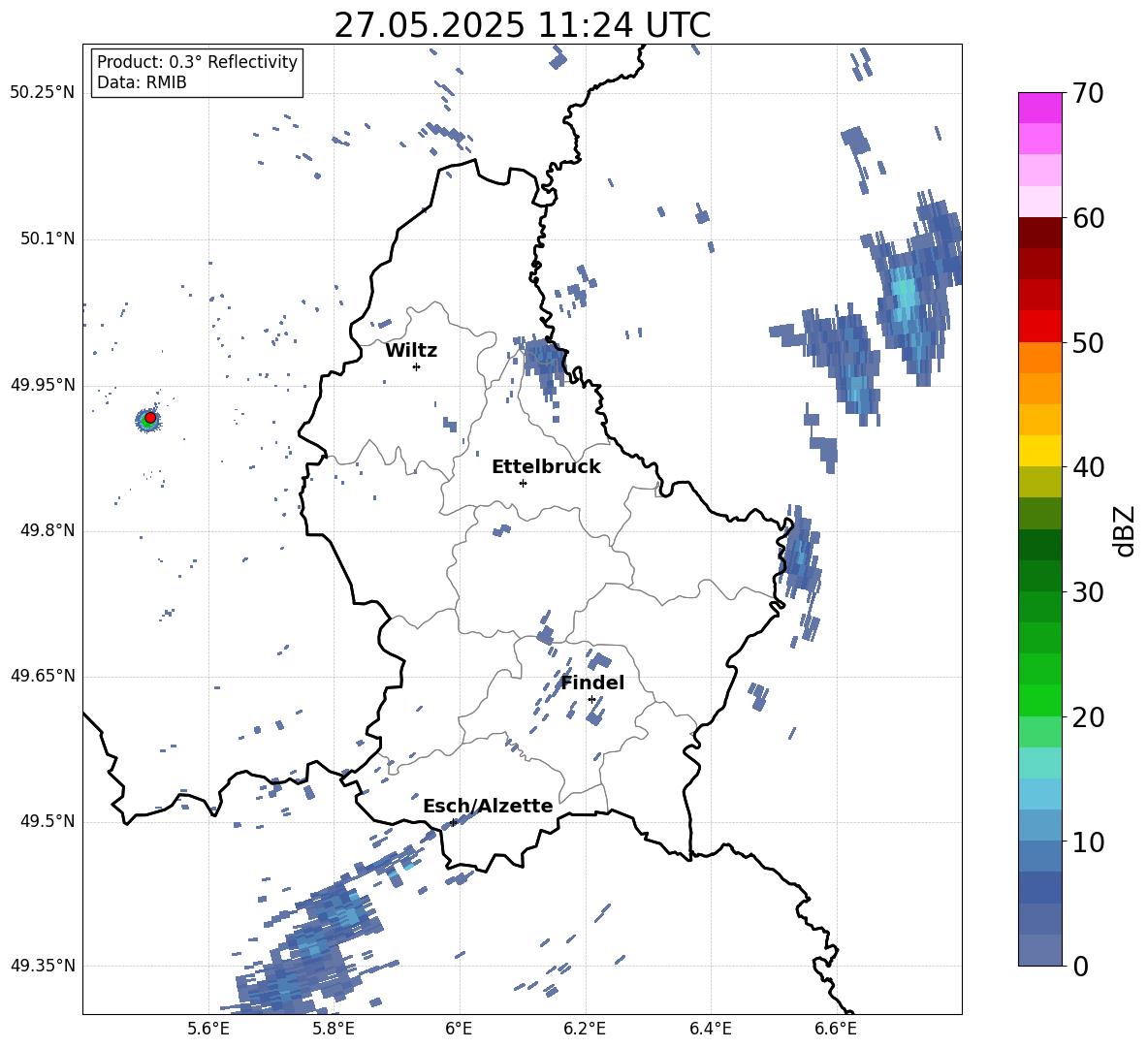Click the cross marker below the Esch/Alzette label
This screenshot has height=1048, width=1148.
click(x=453, y=822)
